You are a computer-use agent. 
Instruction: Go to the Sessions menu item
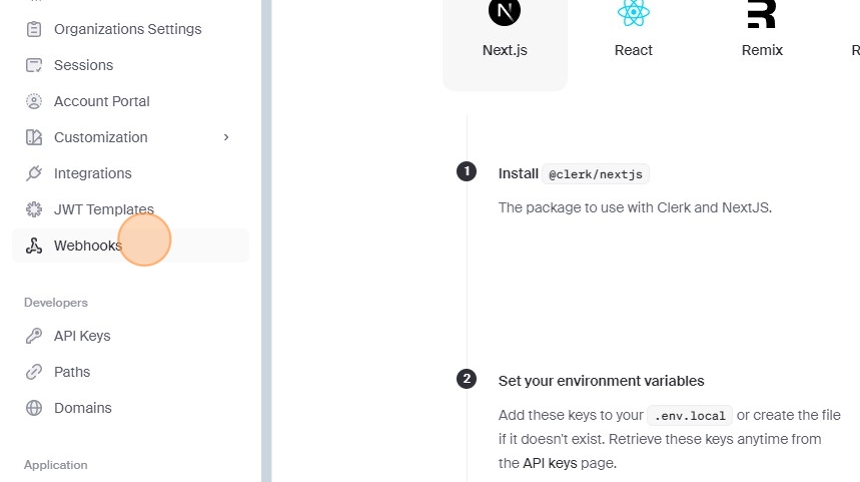click(x=83, y=65)
